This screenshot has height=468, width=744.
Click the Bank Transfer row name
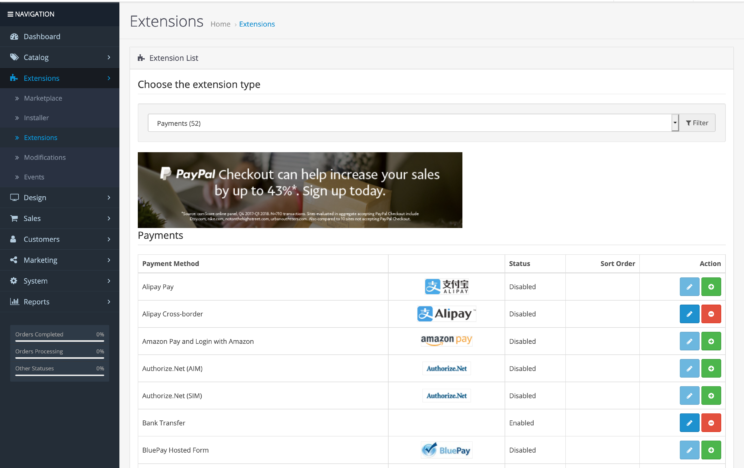tap(164, 423)
